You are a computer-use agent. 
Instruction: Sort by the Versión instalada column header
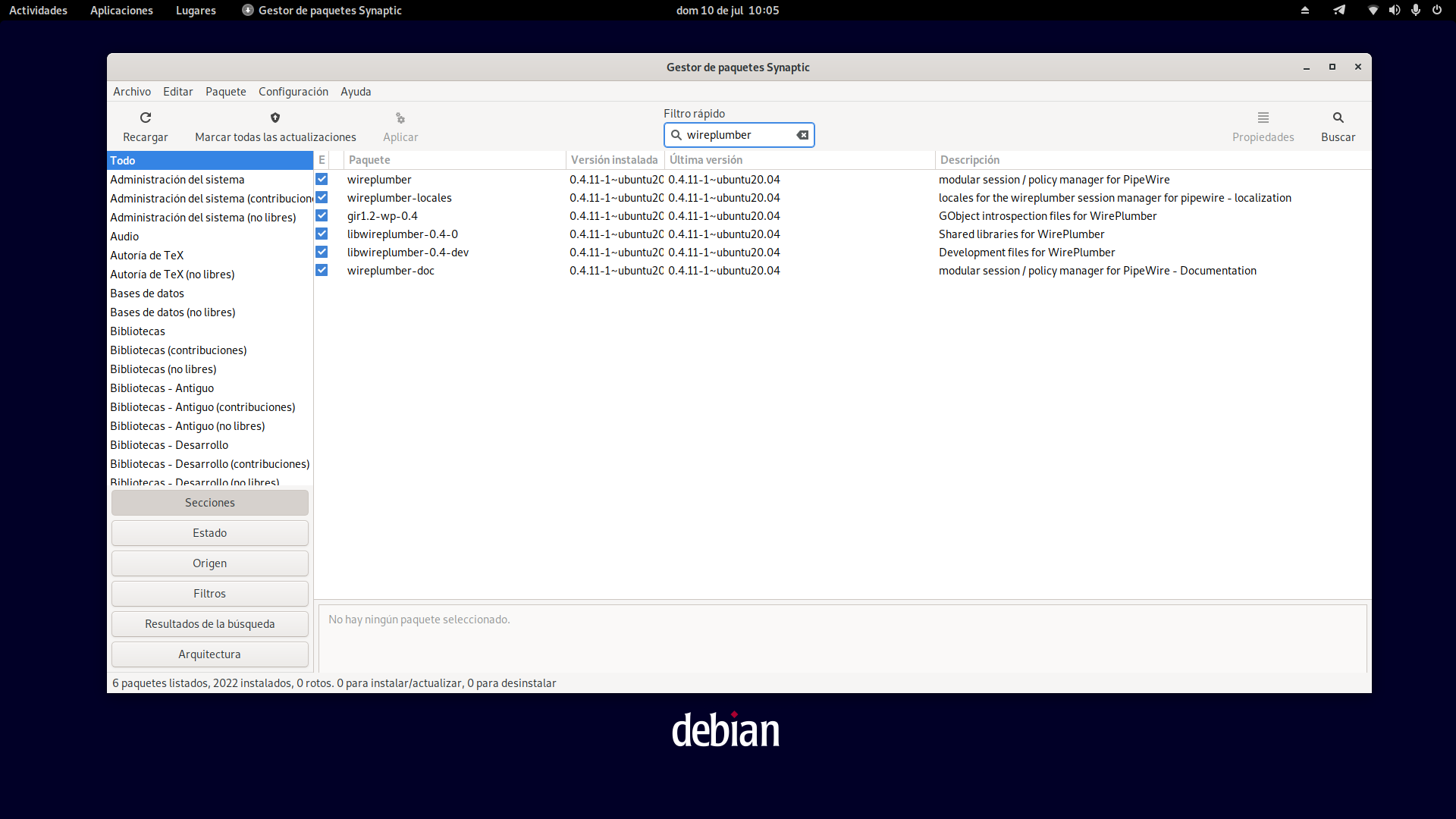613,160
